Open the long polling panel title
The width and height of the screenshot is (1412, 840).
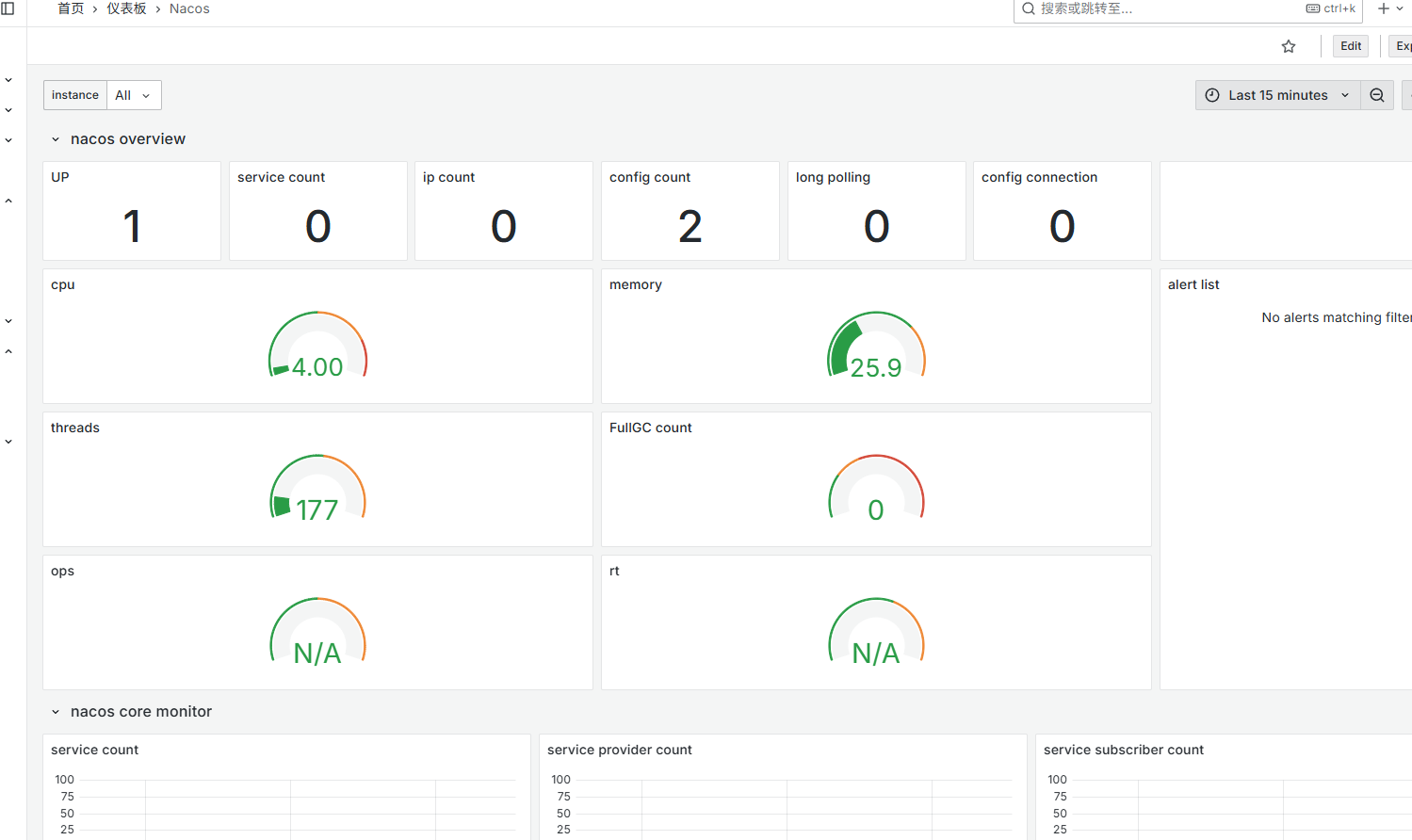[x=833, y=177]
